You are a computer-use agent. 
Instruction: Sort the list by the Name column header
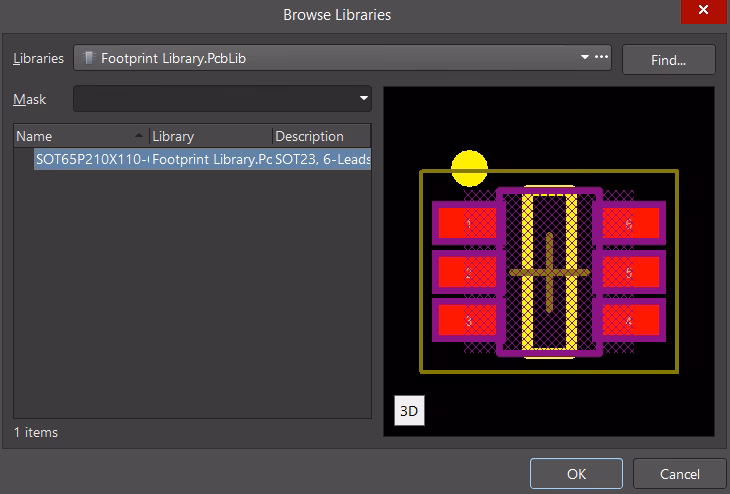pyautogui.click(x=80, y=136)
